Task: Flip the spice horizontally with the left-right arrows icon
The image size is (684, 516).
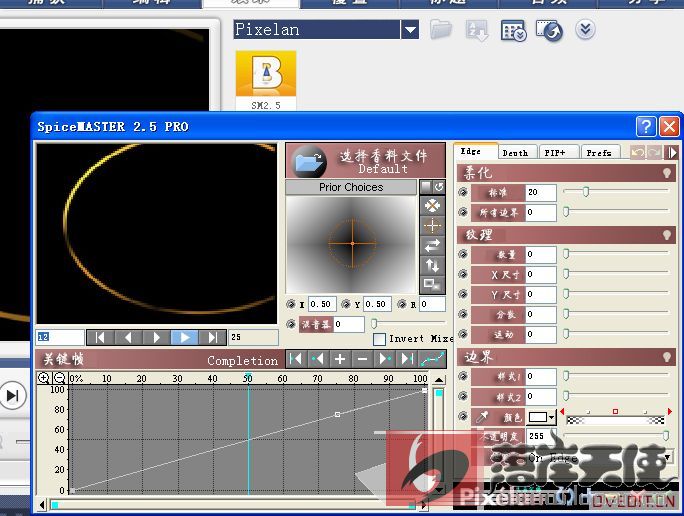Action: coord(432,246)
